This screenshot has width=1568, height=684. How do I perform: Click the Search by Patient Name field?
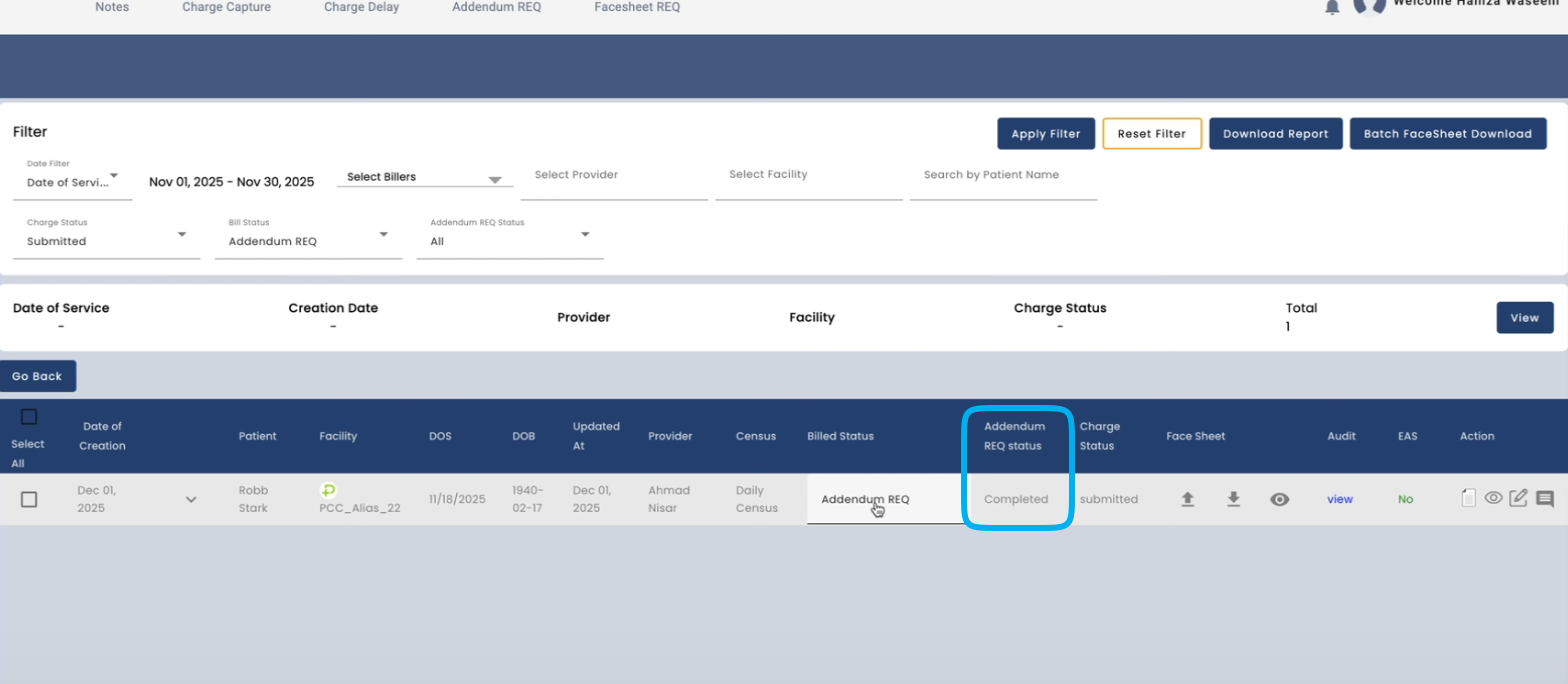point(1003,177)
